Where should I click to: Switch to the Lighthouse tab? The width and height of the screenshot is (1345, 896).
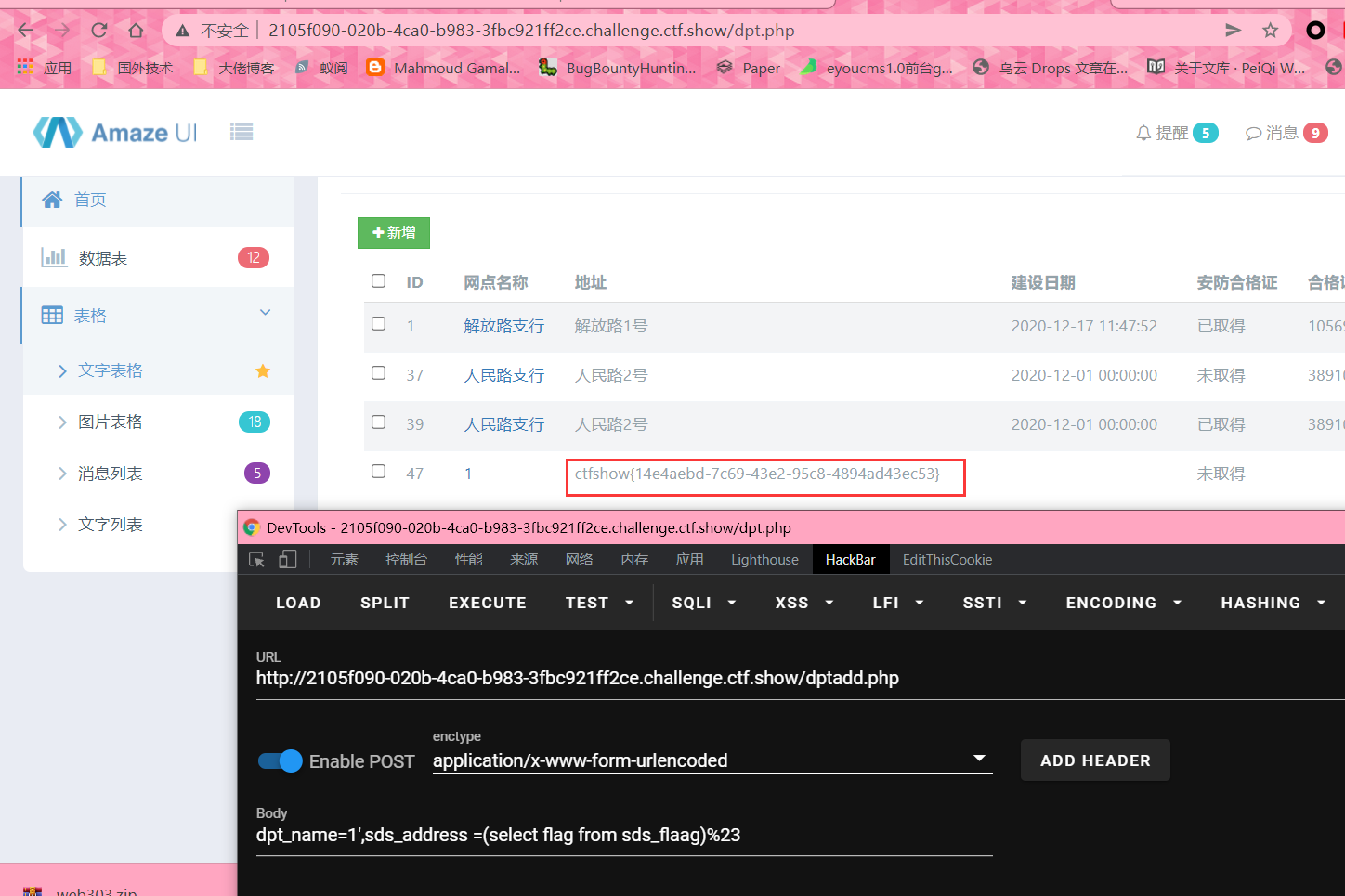pyautogui.click(x=764, y=559)
